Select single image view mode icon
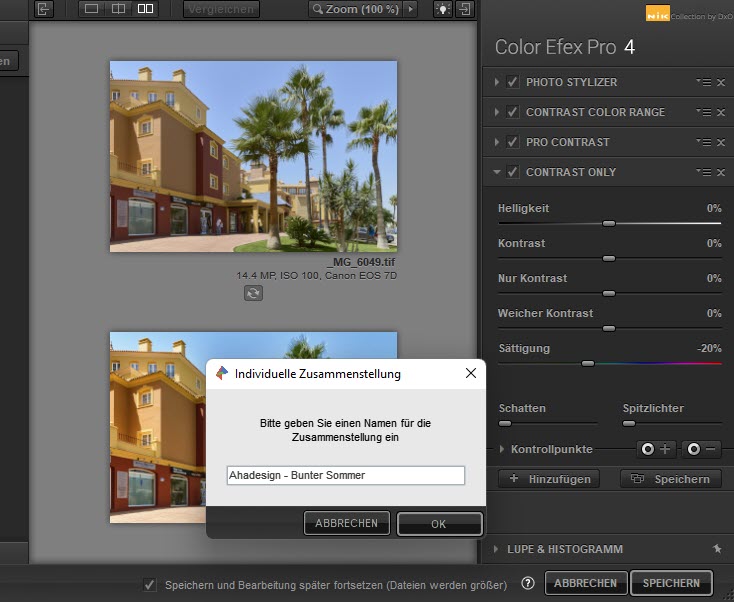Viewport: 734px width, 602px height. coord(91,8)
